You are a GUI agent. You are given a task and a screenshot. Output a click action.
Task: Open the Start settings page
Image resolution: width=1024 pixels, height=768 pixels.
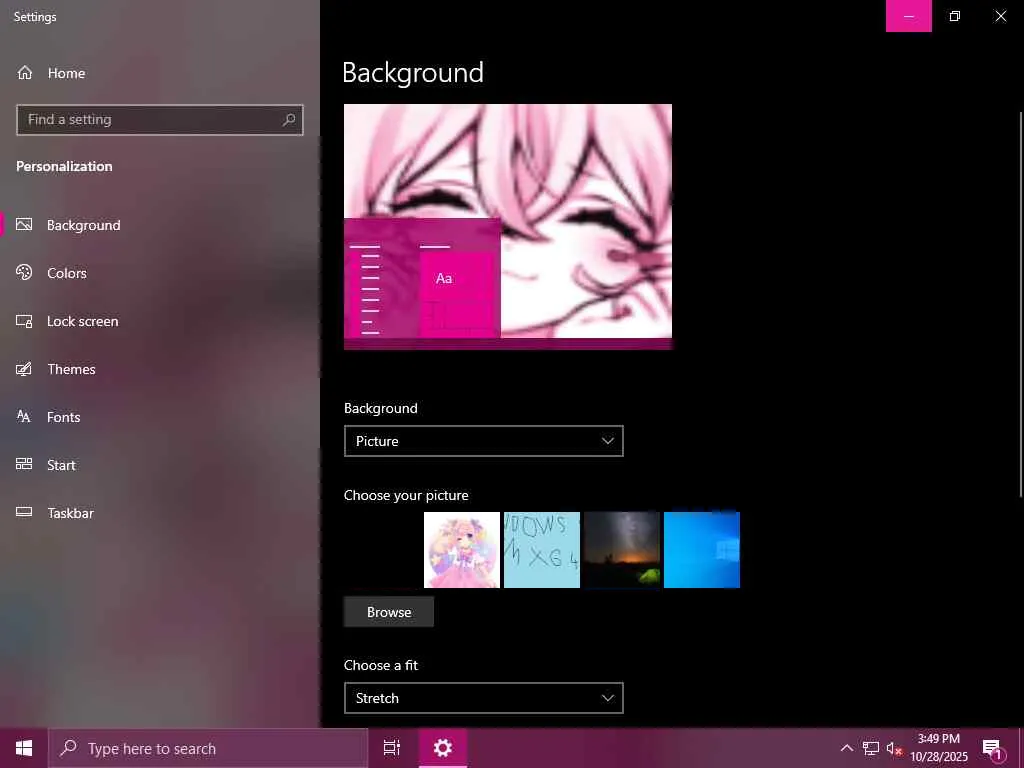(x=160, y=465)
